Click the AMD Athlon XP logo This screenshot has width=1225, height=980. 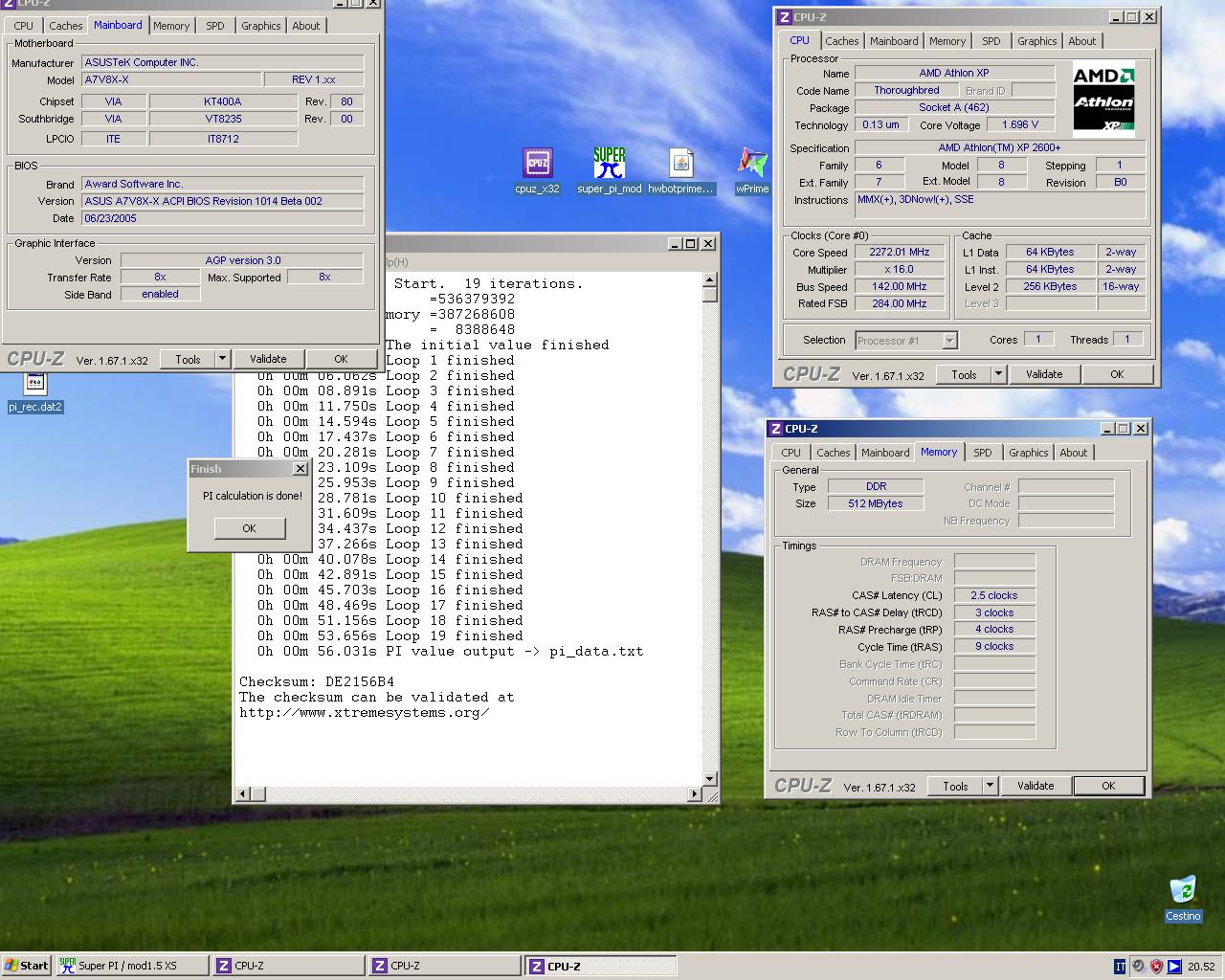click(1103, 100)
